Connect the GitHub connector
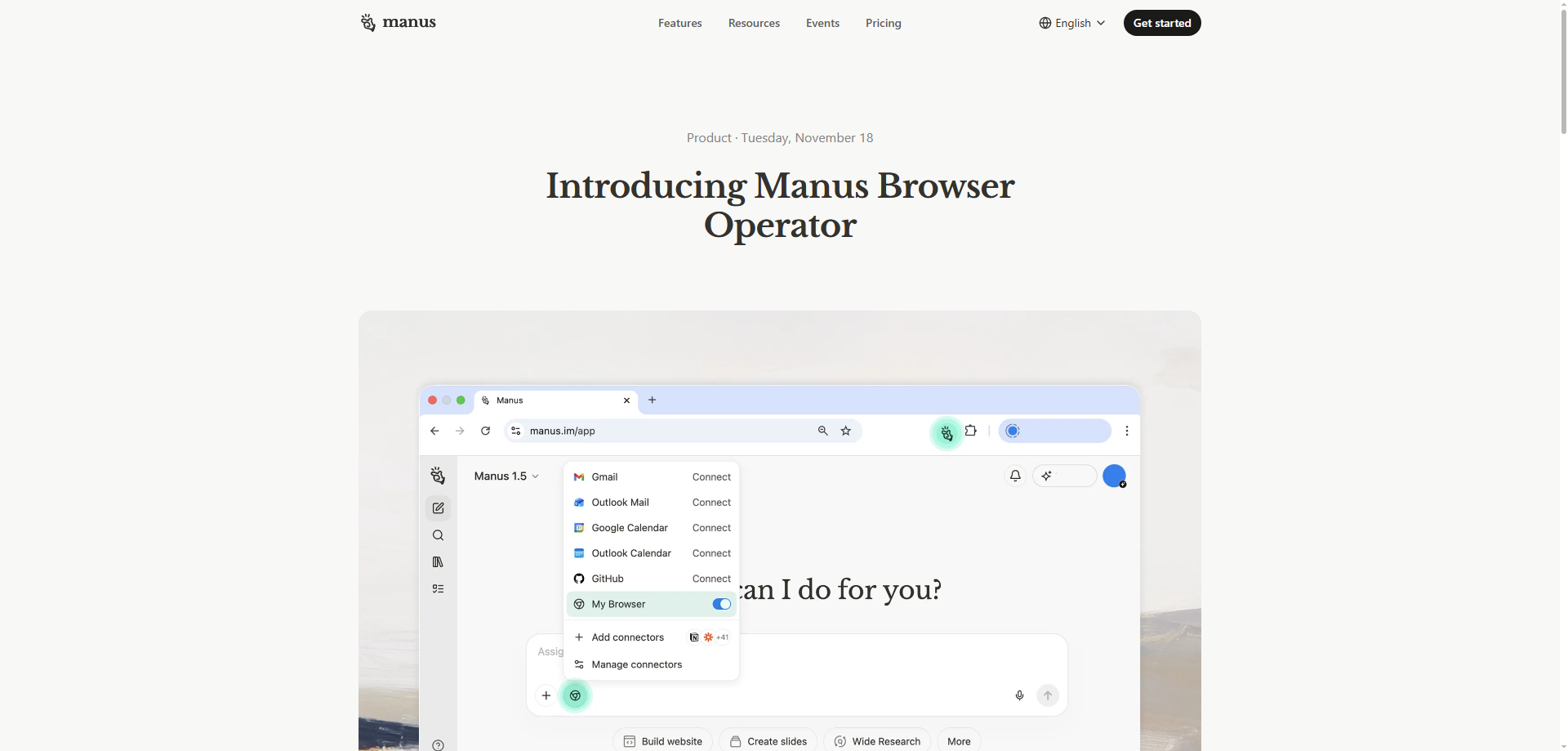This screenshot has width=1568, height=751. tap(710, 579)
